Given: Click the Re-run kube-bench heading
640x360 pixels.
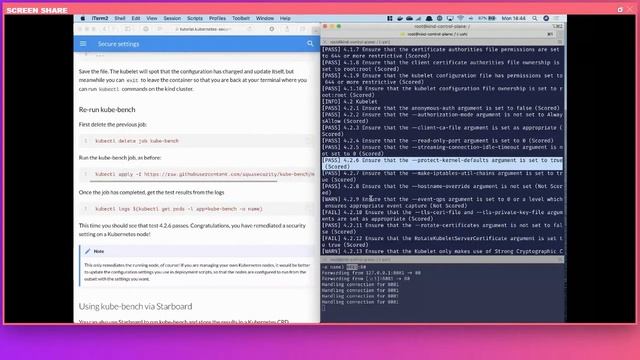Looking at the screenshot, I should pyautogui.click(x=107, y=109).
